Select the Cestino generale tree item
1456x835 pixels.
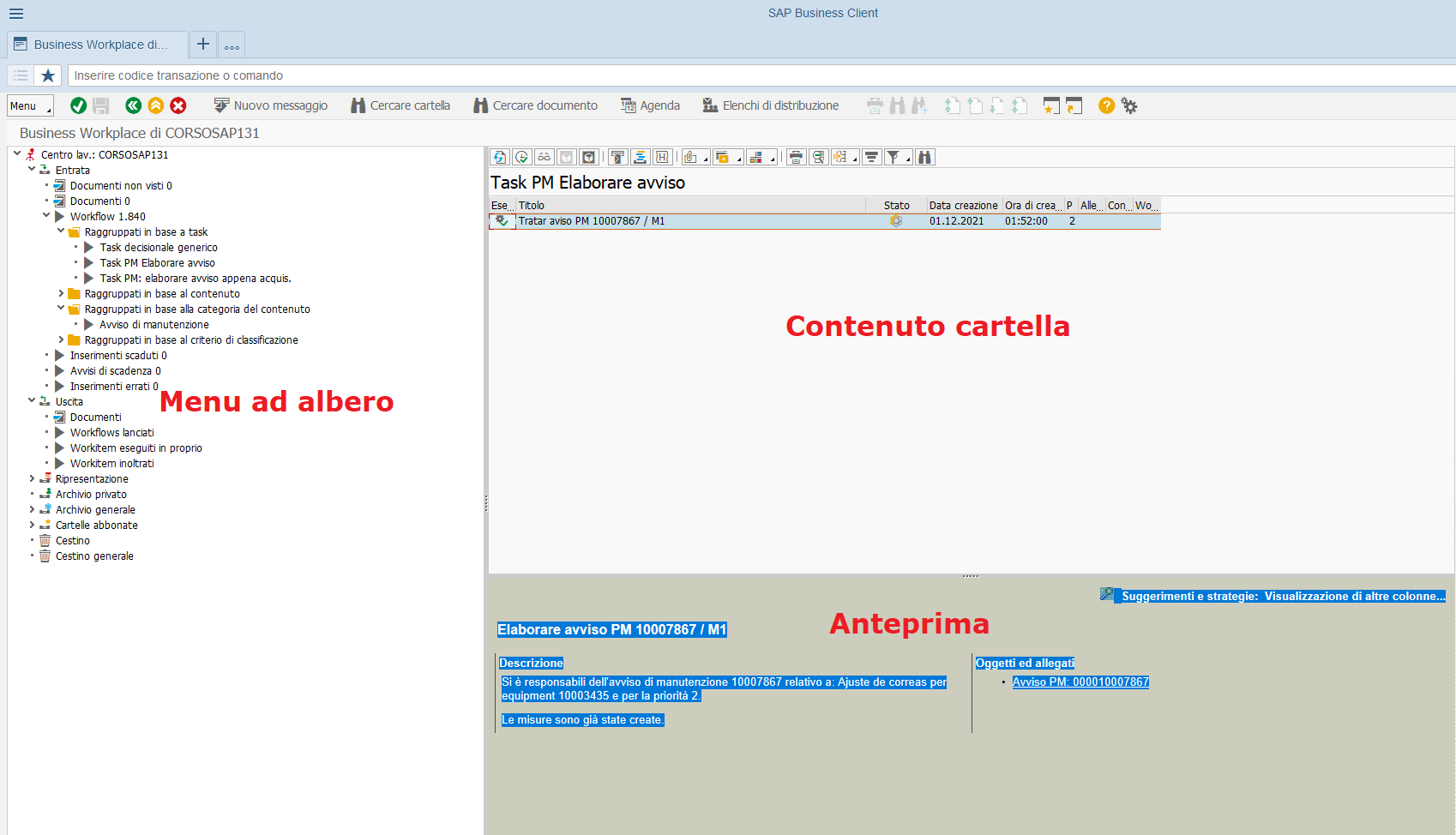[94, 556]
